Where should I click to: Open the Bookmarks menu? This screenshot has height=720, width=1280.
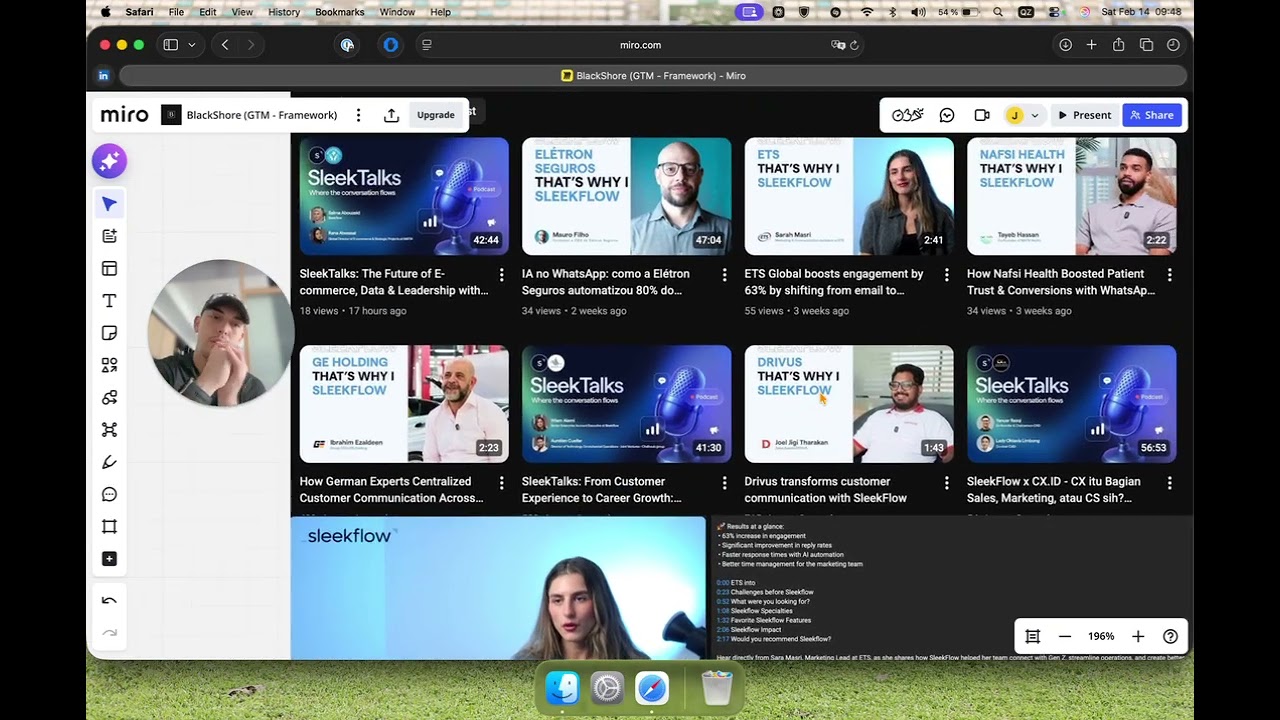340,12
